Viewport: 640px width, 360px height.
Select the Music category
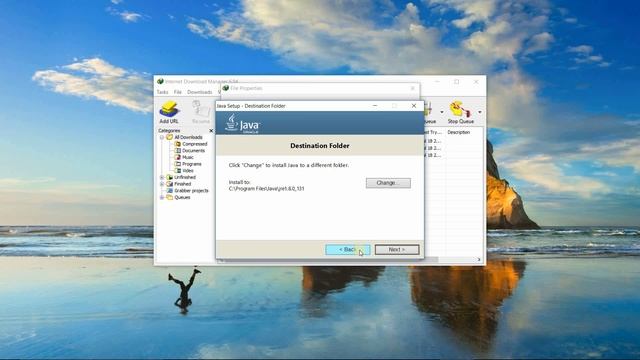click(188, 157)
